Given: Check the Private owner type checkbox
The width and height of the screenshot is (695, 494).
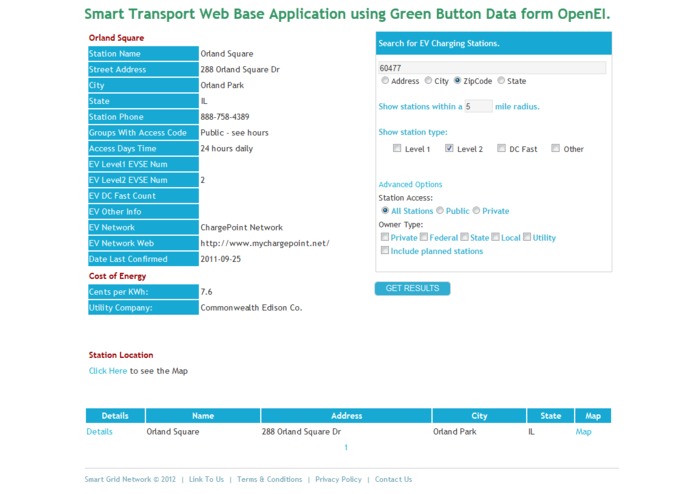Looking at the screenshot, I should pyautogui.click(x=385, y=237).
